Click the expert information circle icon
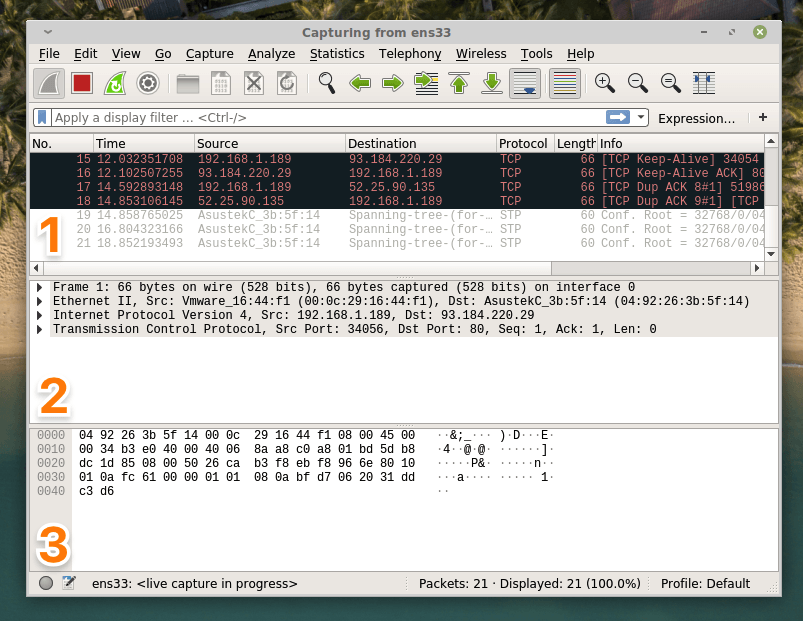This screenshot has height=621, width=803. tap(46, 583)
